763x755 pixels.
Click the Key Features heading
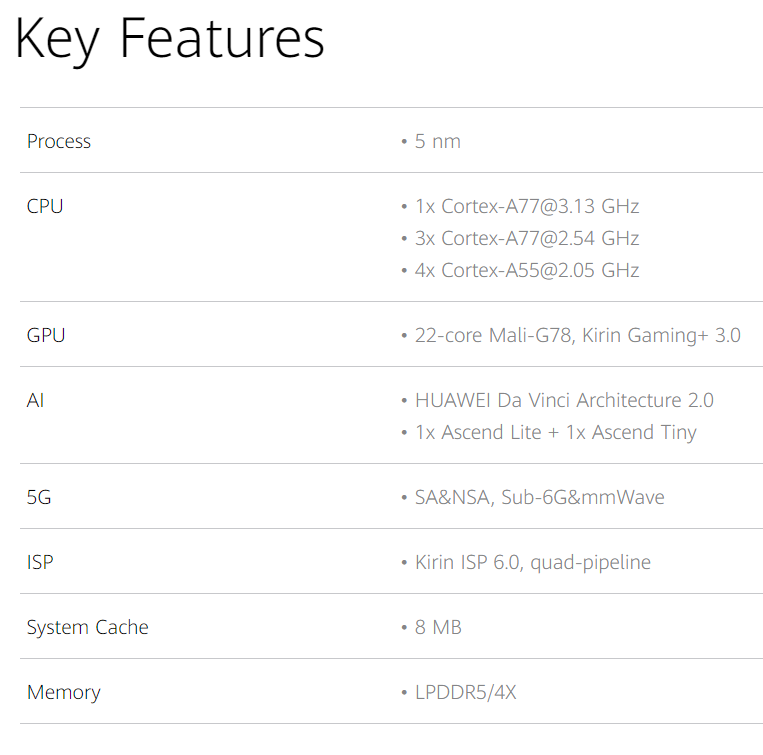coord(170,41)
